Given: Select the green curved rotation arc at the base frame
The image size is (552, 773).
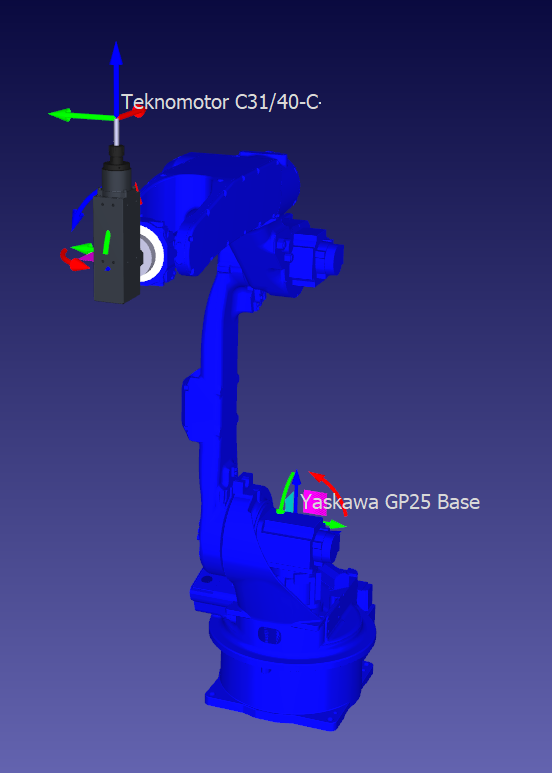Looking at the screenshot, I should [286, 493].
